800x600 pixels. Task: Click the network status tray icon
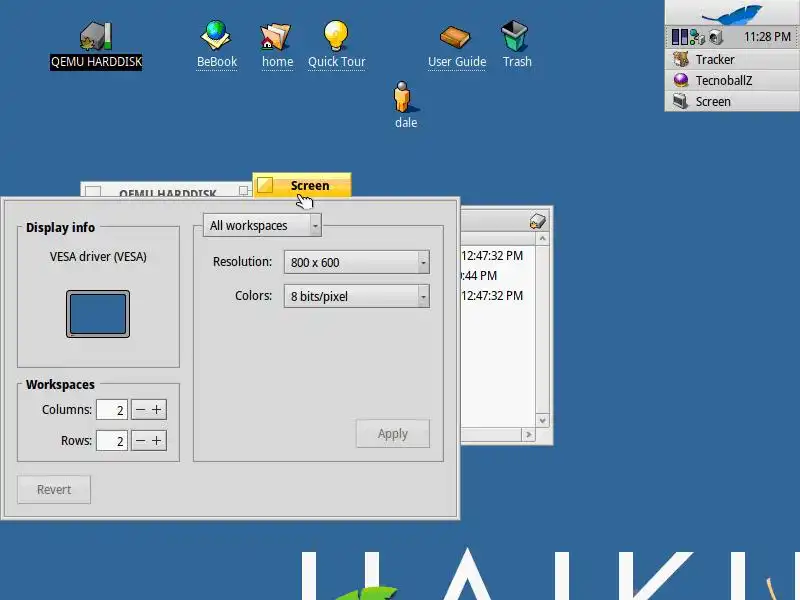click(x=697, y=37)
